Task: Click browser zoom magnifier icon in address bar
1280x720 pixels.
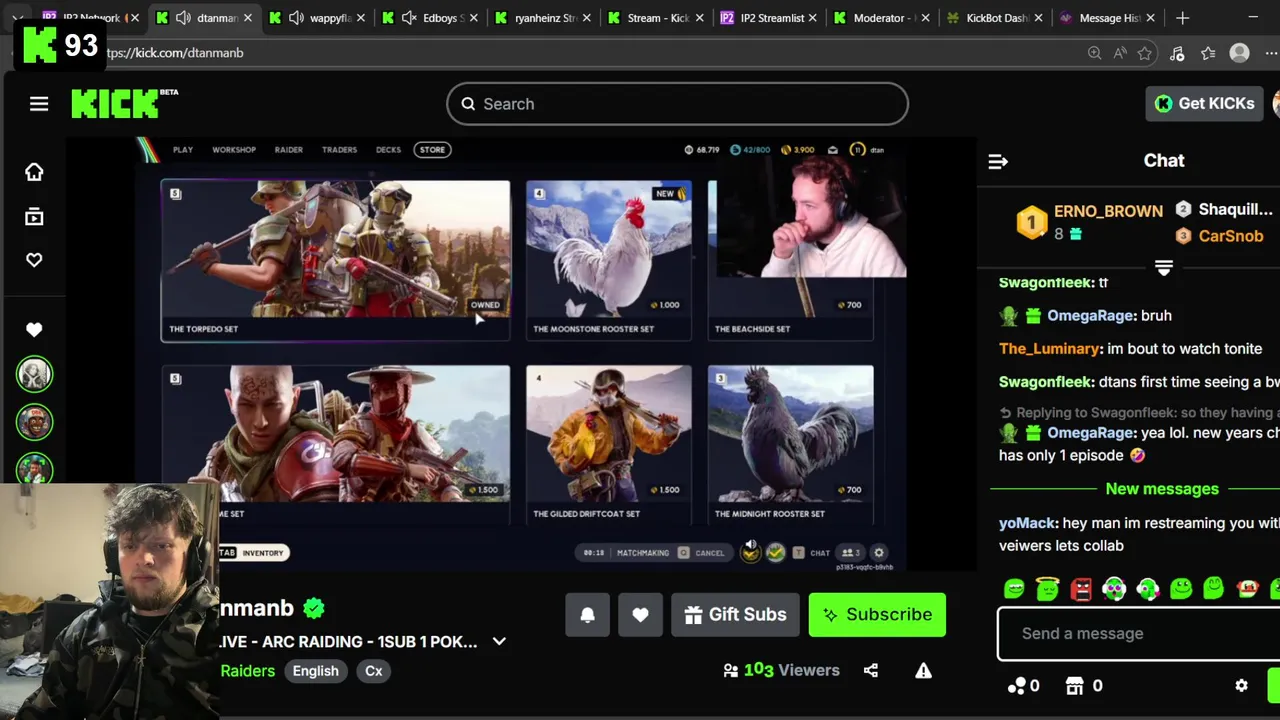Action: pos(1094,53)
